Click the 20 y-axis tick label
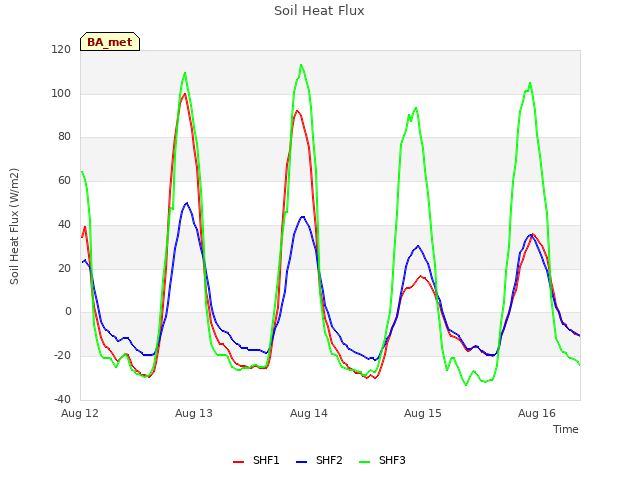This screenshot has height=480, width=640. [64, 268]
